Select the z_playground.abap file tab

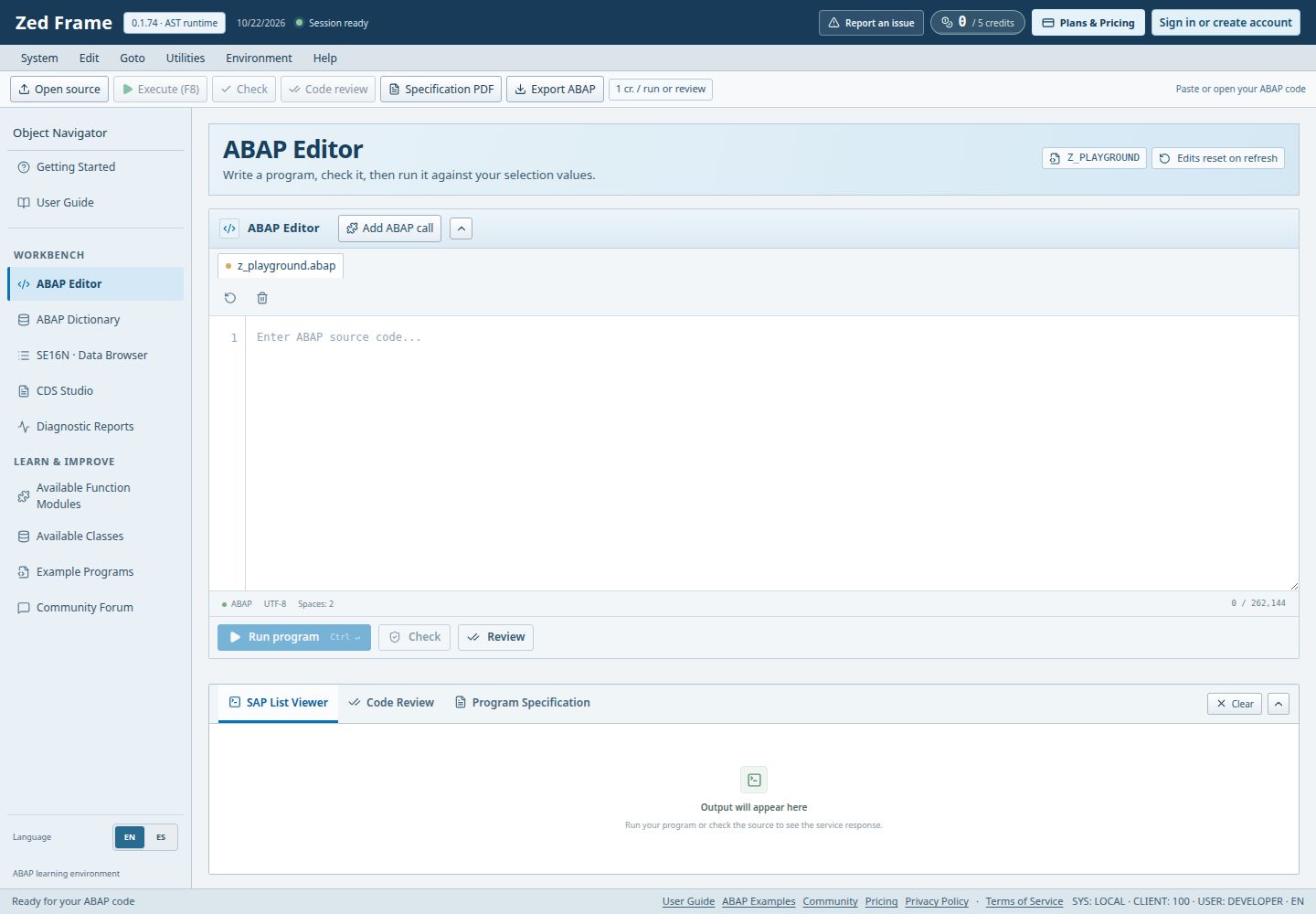[281, 266]
